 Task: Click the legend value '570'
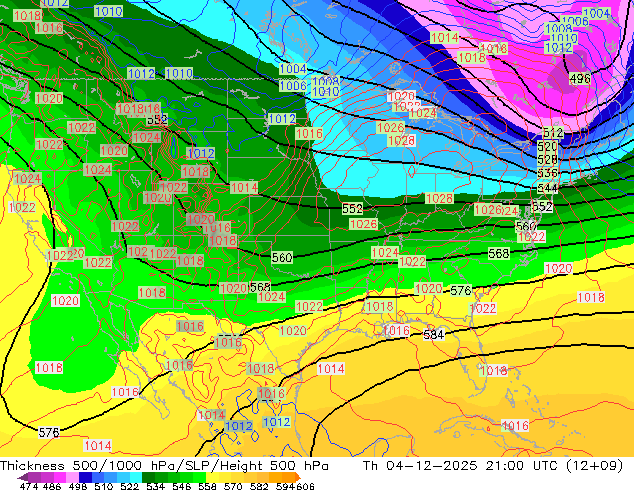(x=233, y=486)
